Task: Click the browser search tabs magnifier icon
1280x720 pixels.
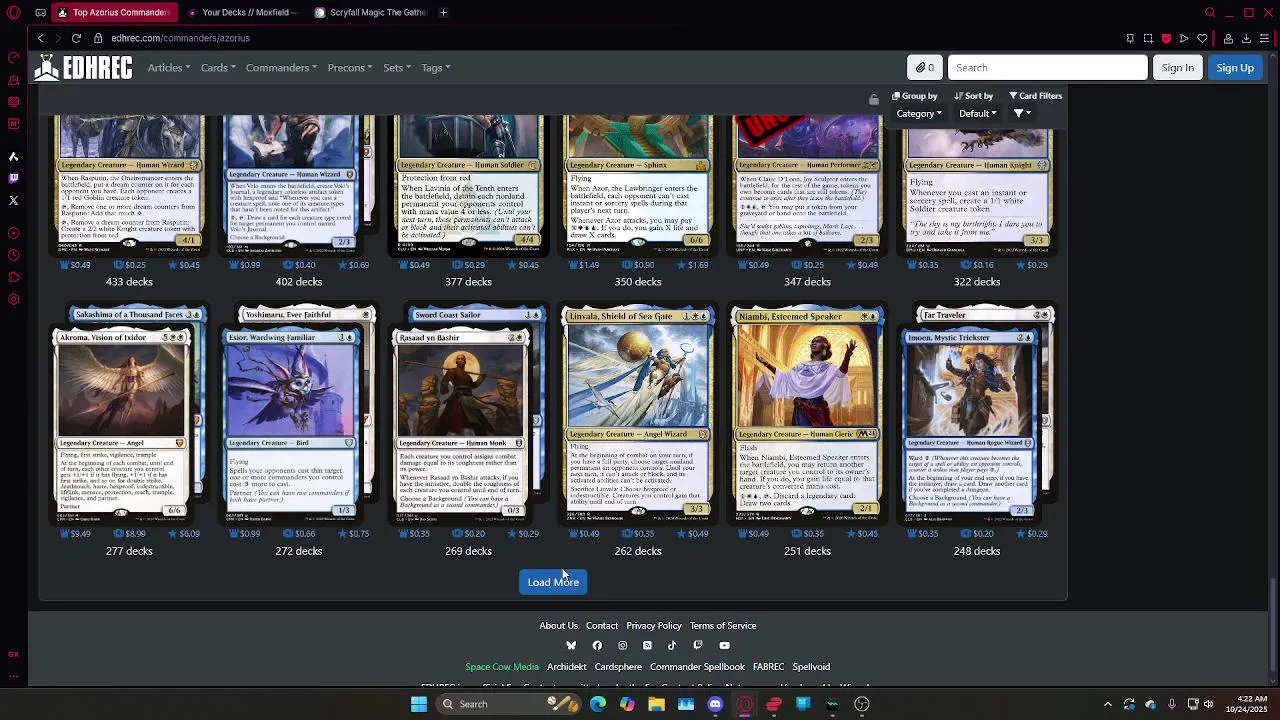Action: pos(1210,12)
